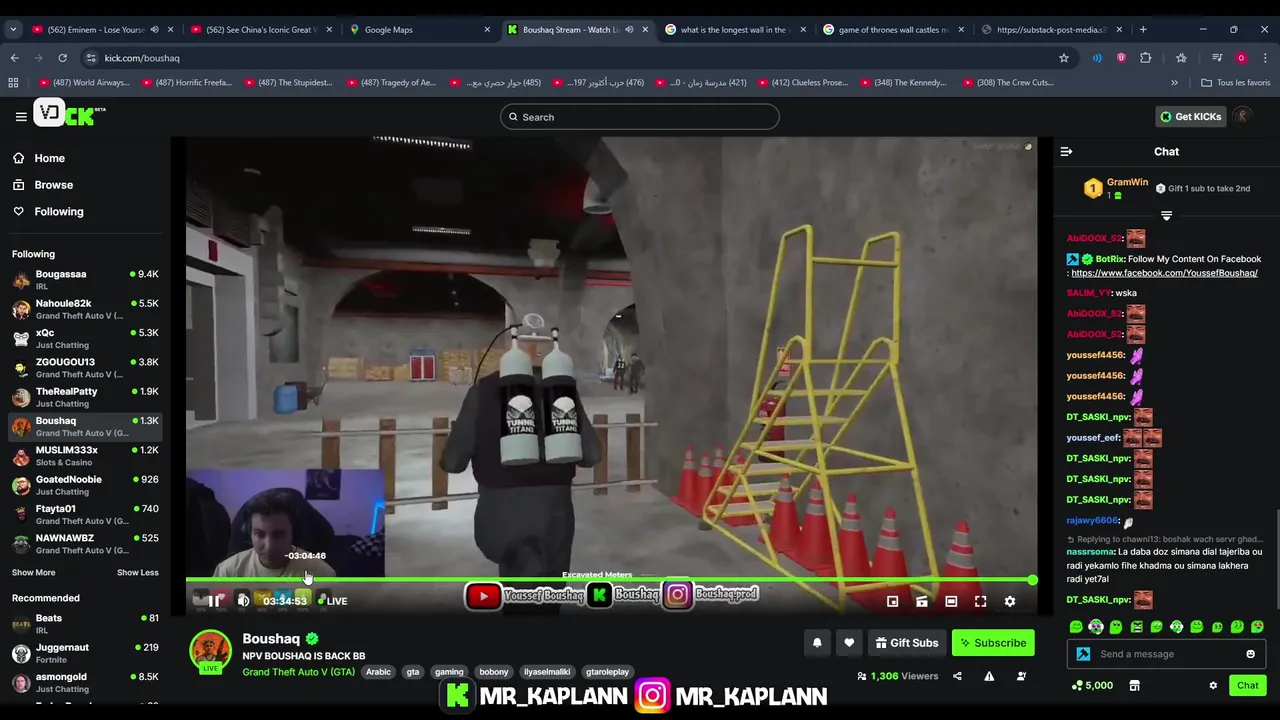Collapse the chat panel with arrow icon

pos(1066,152)
